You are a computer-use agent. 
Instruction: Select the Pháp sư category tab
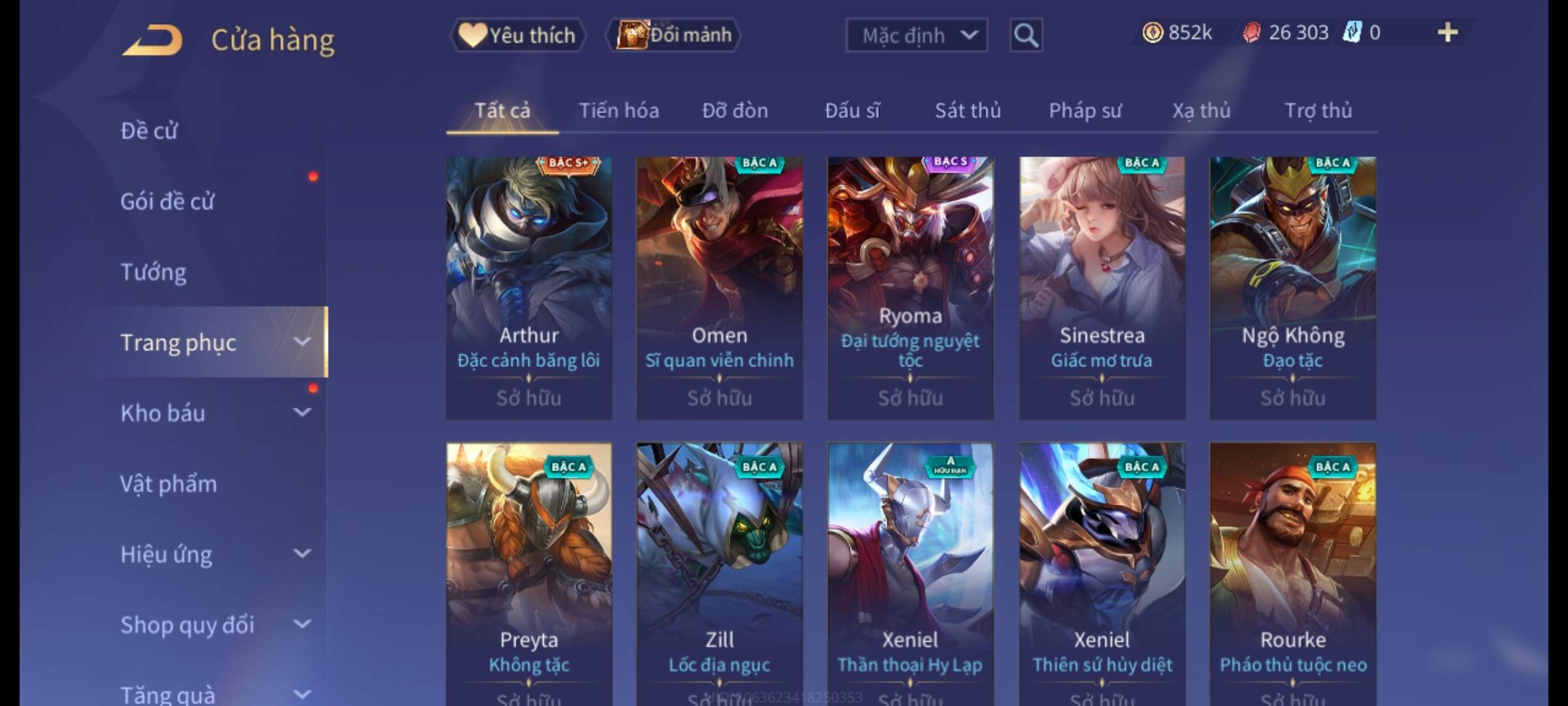point(1085,110)
